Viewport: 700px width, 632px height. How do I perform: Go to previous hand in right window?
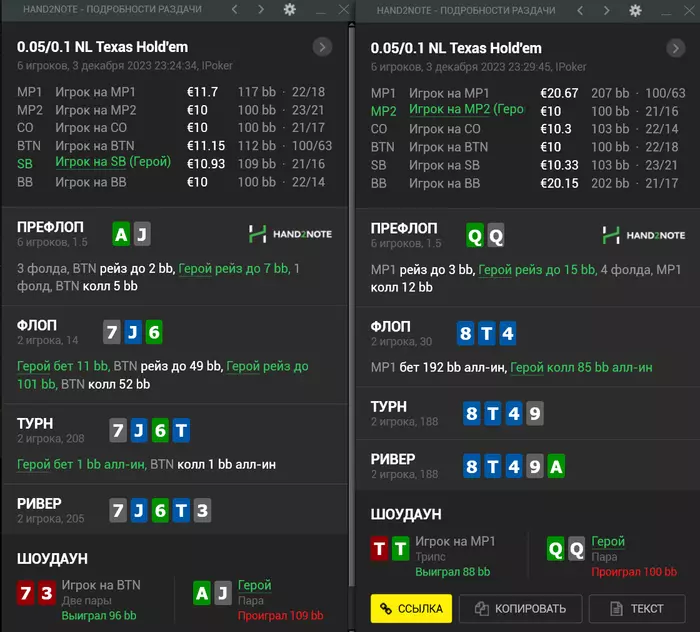[x=580, y=10]
